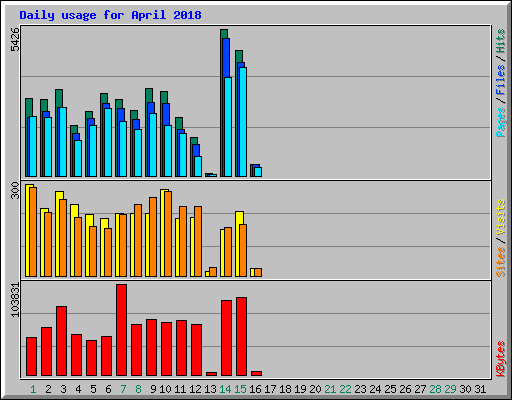Click the 'Daily usage for April 2018' title

tap(110, 15)
